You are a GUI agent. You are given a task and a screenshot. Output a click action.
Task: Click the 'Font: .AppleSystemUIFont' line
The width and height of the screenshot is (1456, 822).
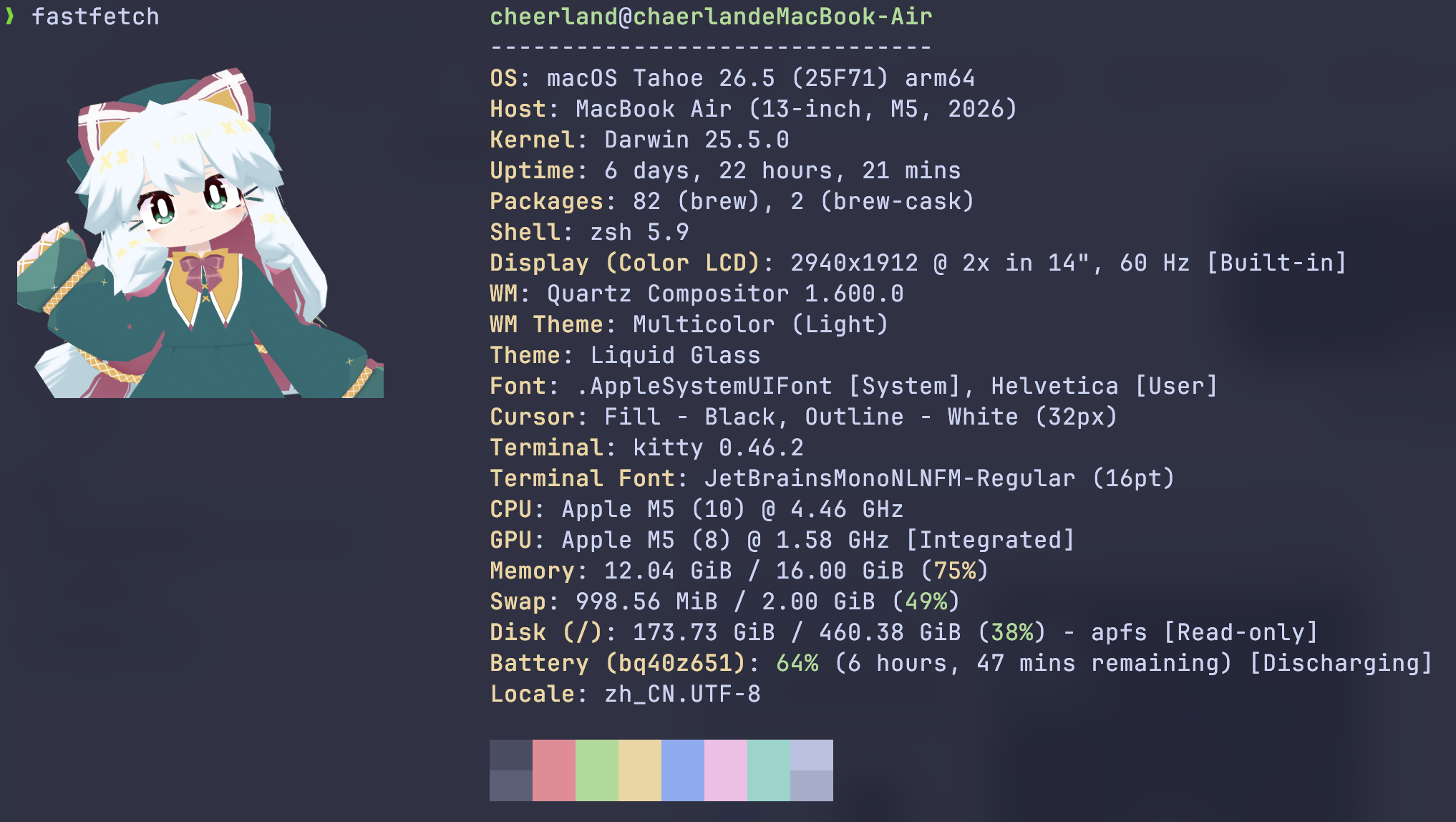853,386
